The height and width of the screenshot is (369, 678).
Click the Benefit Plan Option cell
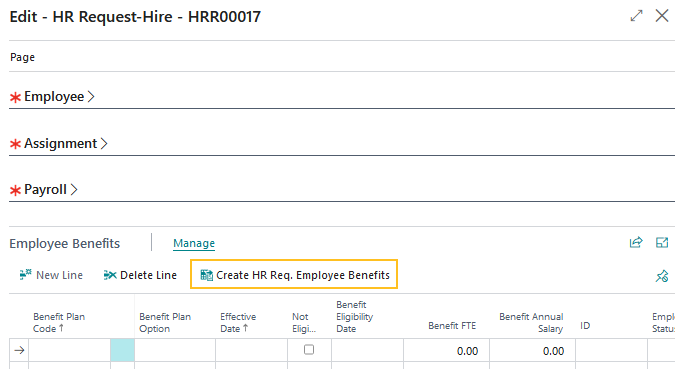pos(175,350)
